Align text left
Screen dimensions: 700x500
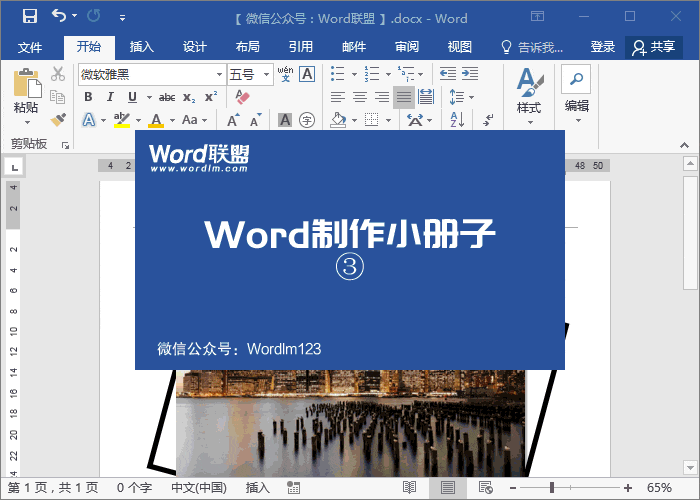pos(338,97)
